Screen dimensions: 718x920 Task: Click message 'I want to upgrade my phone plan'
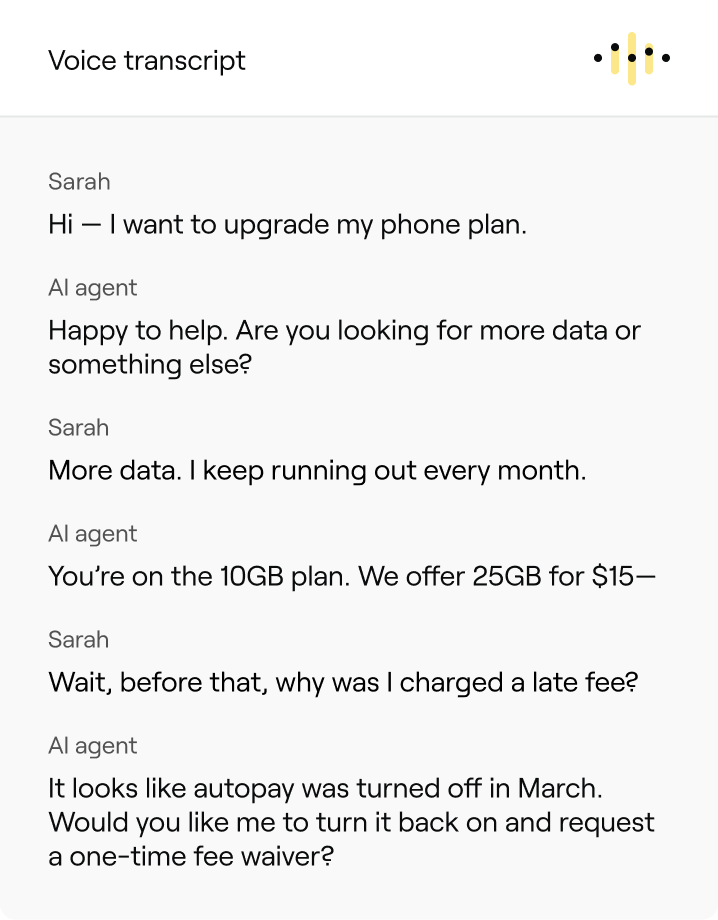(287, 225)
